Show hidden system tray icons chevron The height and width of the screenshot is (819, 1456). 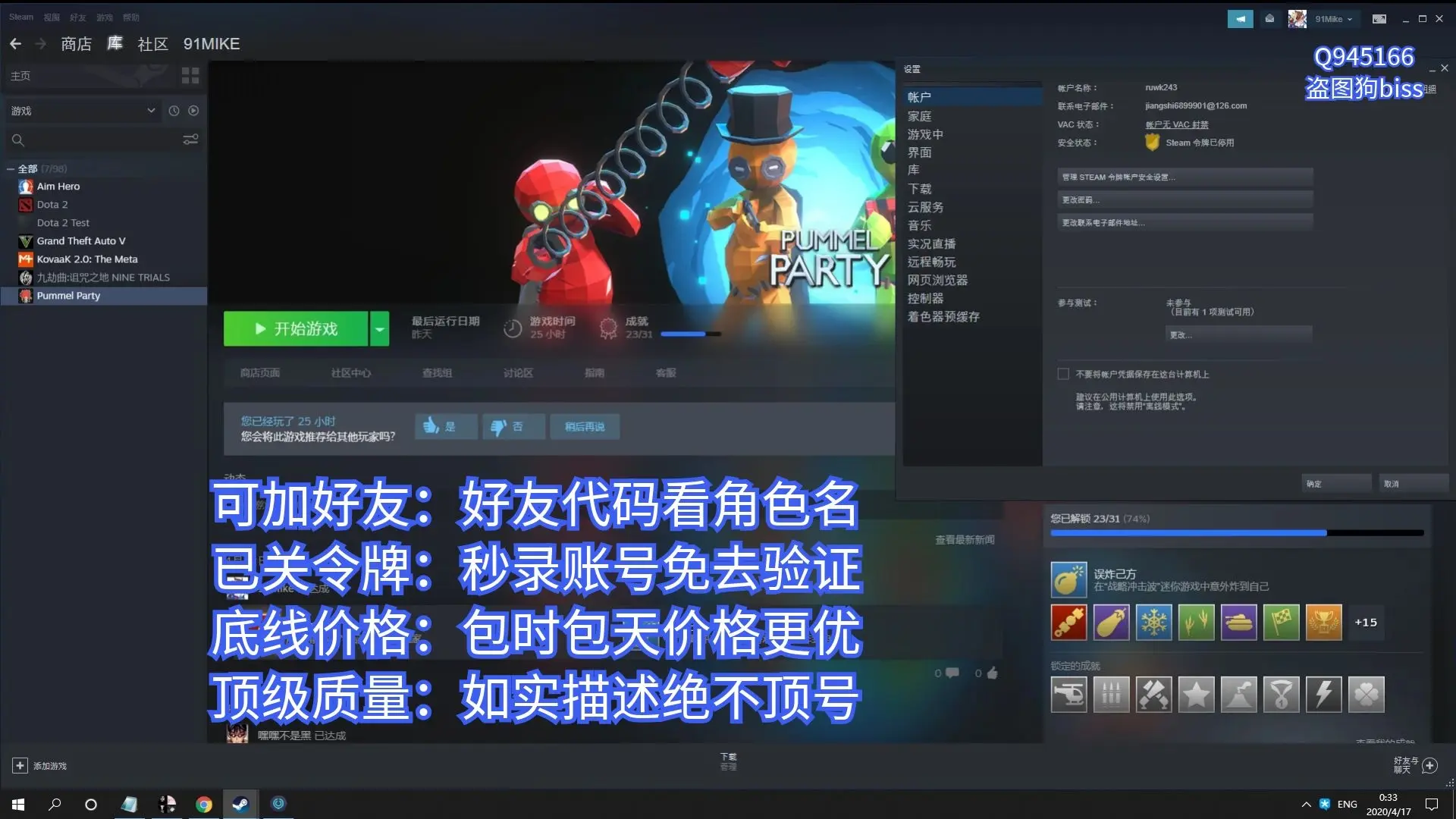[1306, 804]
